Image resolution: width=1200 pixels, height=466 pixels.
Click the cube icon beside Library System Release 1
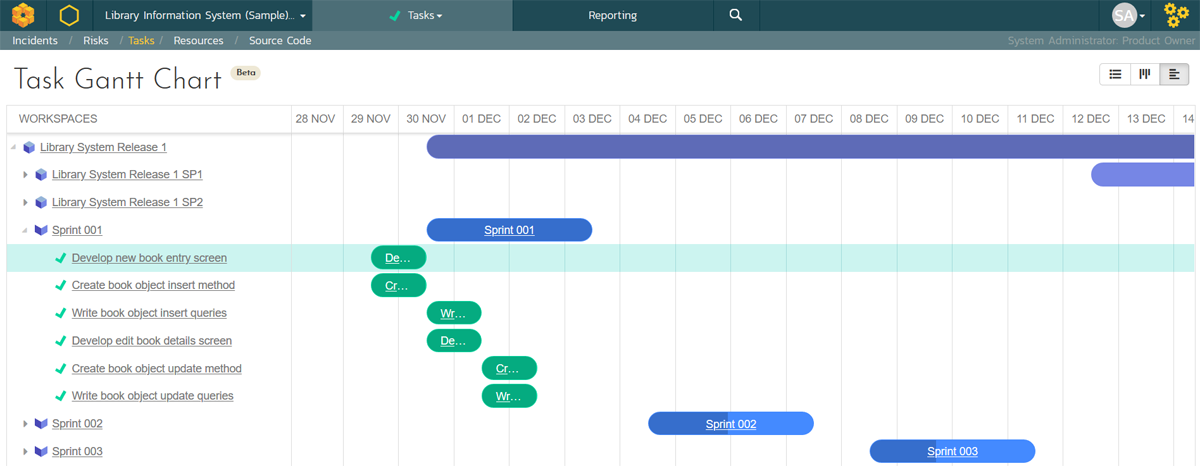(x=29, y=148)
